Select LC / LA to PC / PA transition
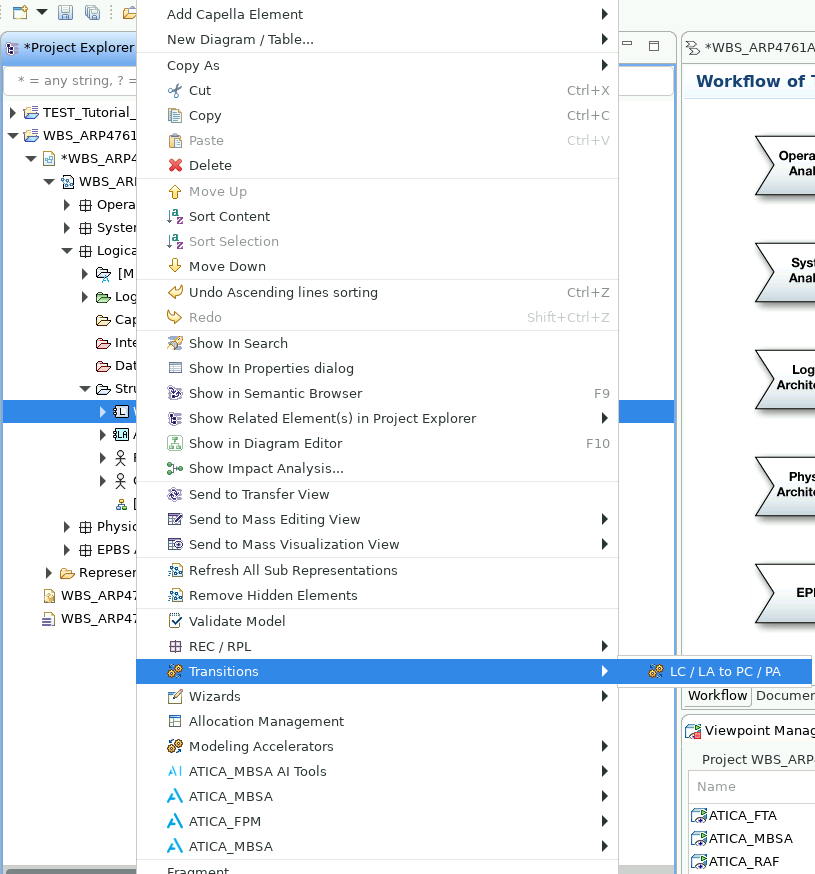Screen dimensions: 815x874 pos(715,671)
